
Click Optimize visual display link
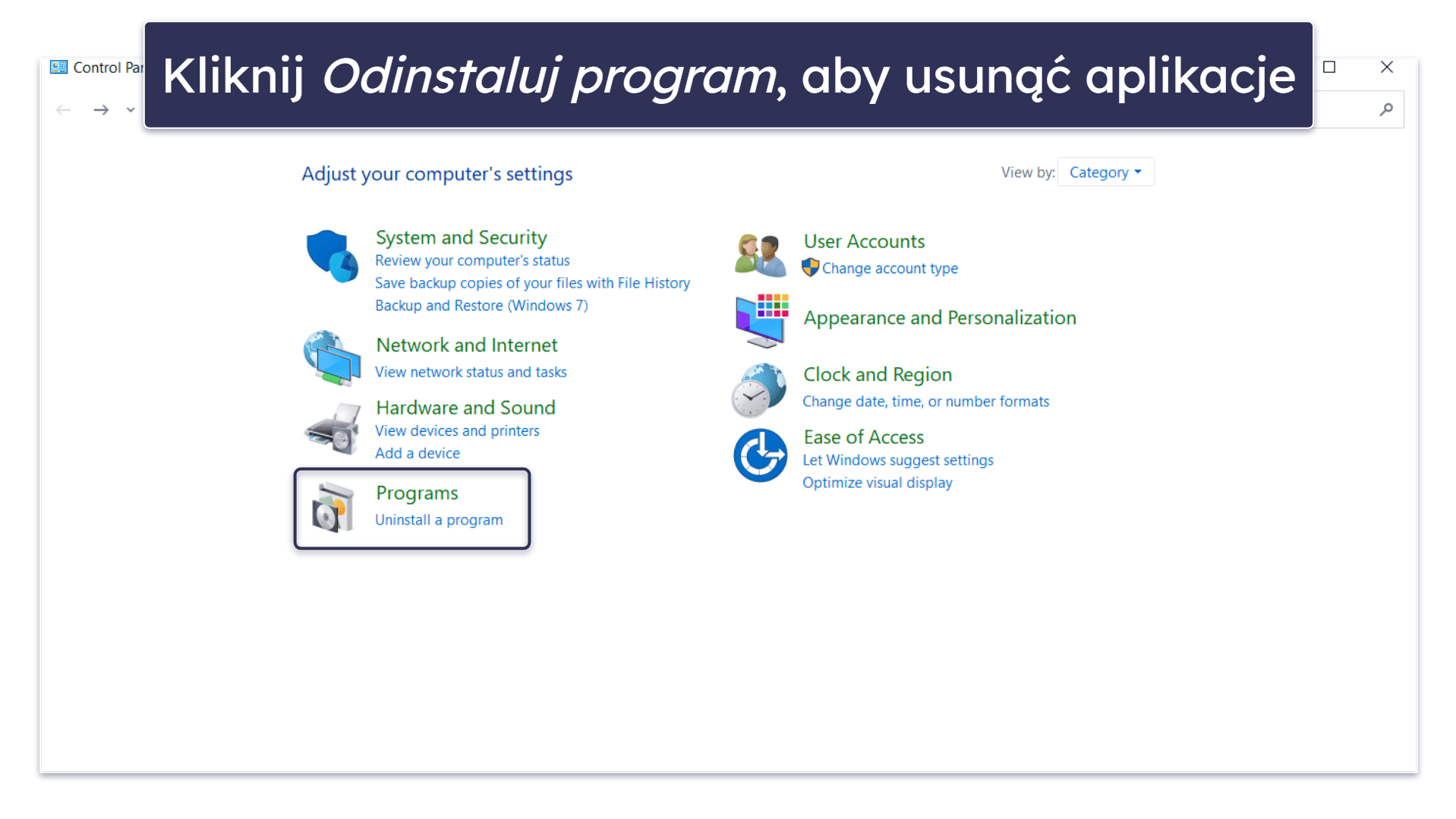(878, 483)
